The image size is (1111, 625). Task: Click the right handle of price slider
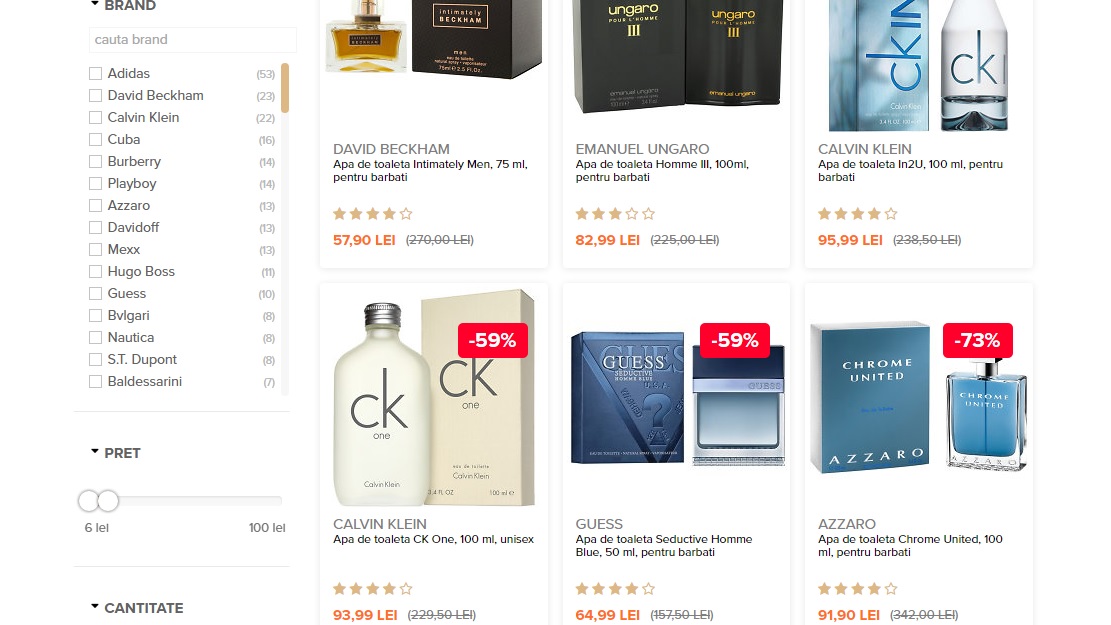coord(108,501)
